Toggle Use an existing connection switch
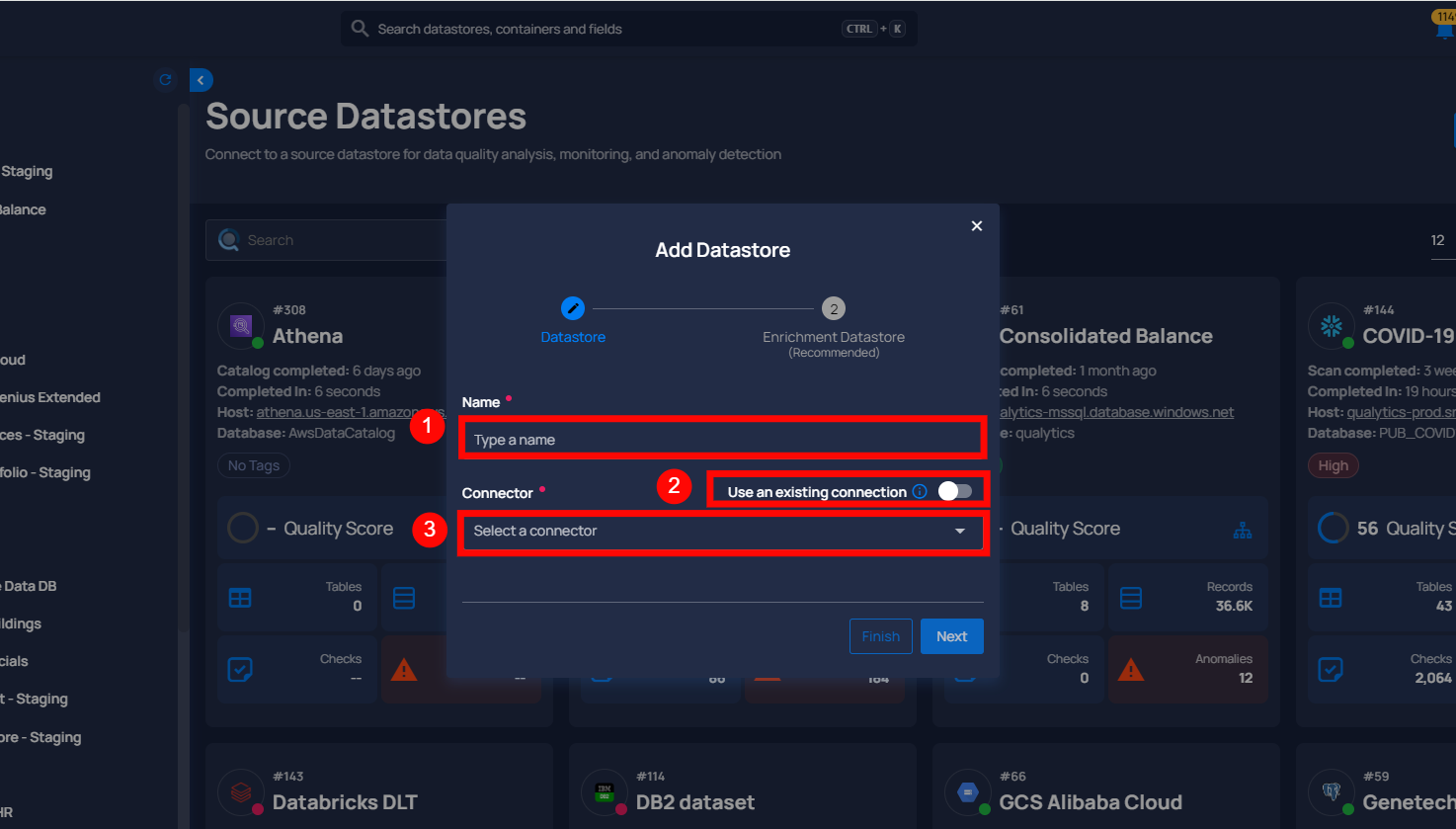 tap(954, 491)
